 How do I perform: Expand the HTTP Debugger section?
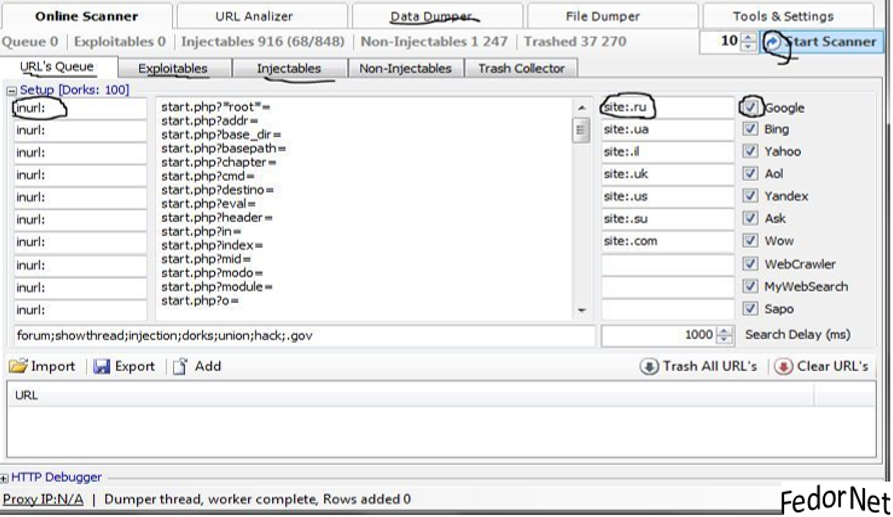coord(4,478)
